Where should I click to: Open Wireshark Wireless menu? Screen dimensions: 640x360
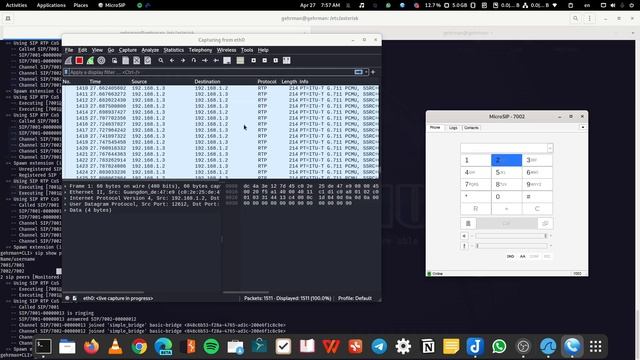[x=226, y=50]
